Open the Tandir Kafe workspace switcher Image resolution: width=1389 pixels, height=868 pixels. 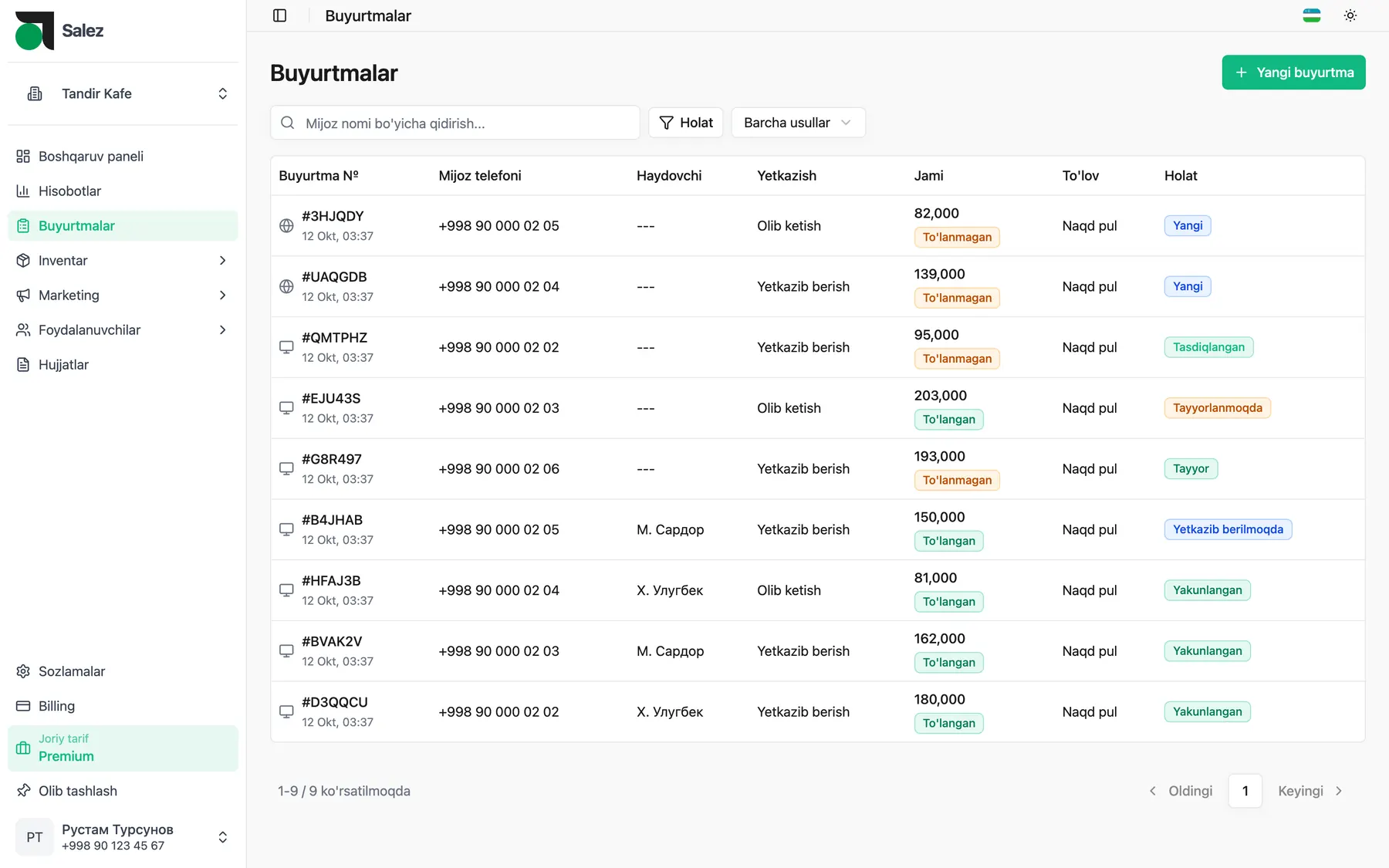[x=123, y=93]
